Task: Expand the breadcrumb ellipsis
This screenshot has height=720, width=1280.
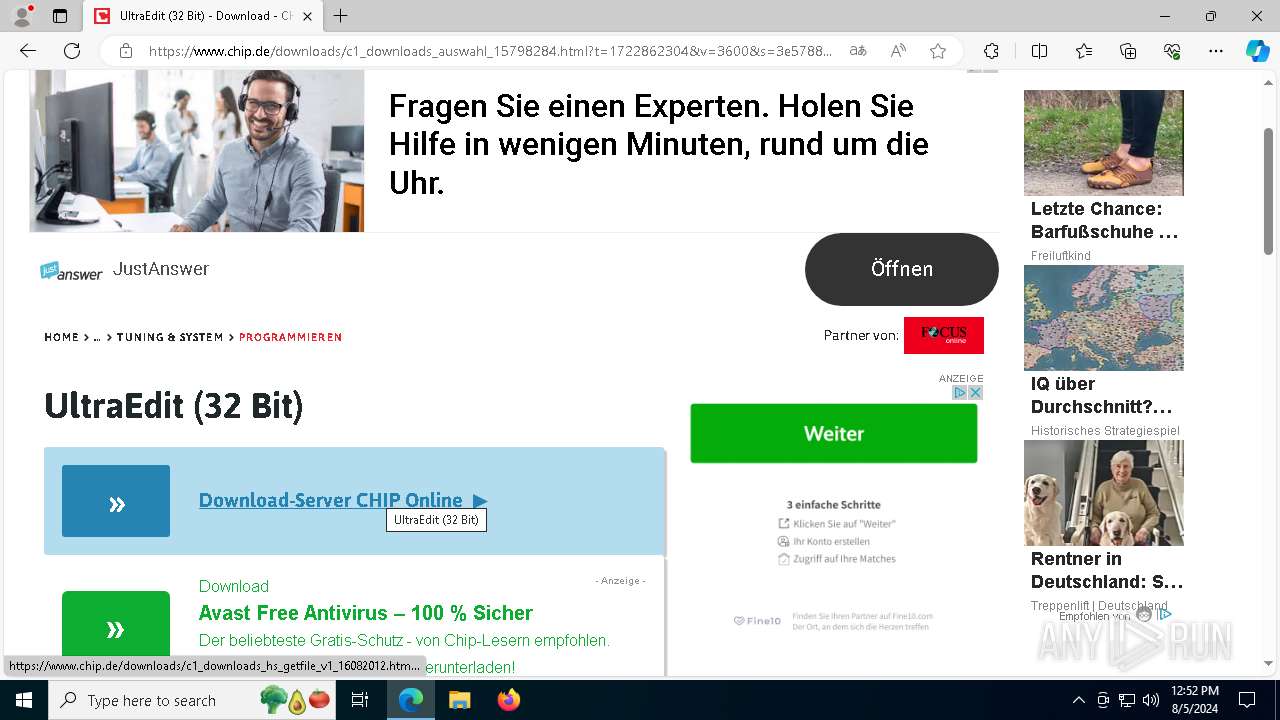Action: click(x=97, y=337)
